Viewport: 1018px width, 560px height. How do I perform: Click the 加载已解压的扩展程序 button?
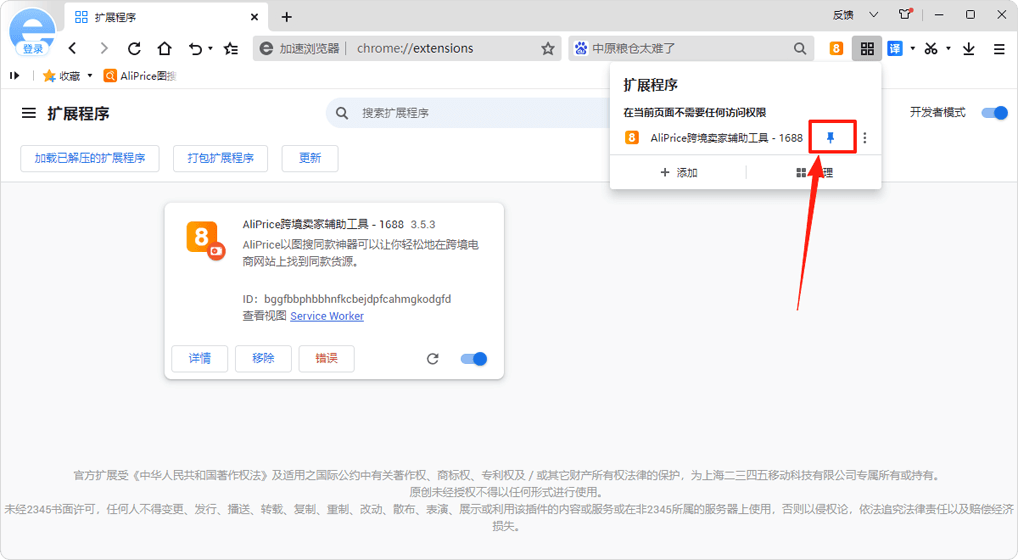(x=90, y=158)
